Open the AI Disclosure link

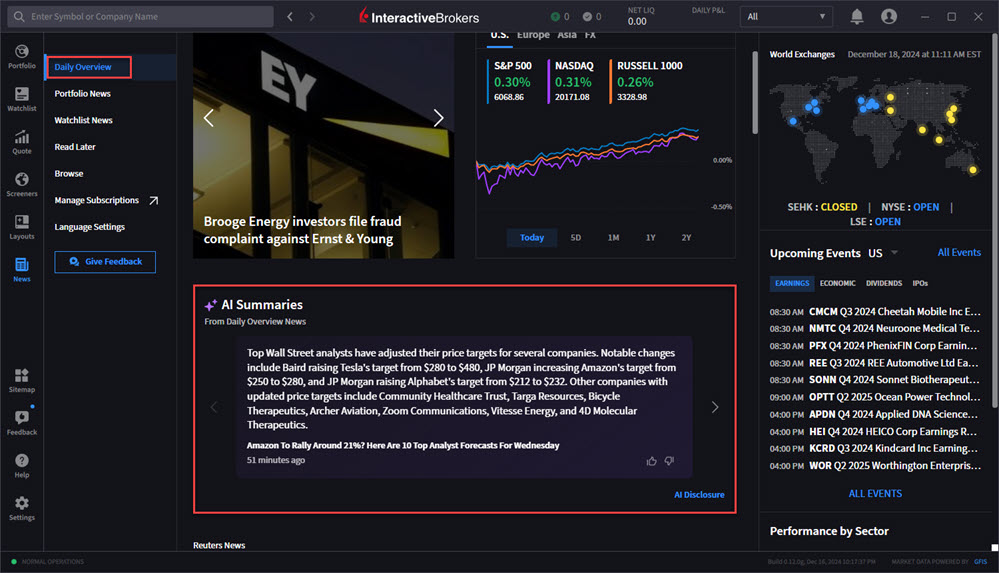click(699, 495)
